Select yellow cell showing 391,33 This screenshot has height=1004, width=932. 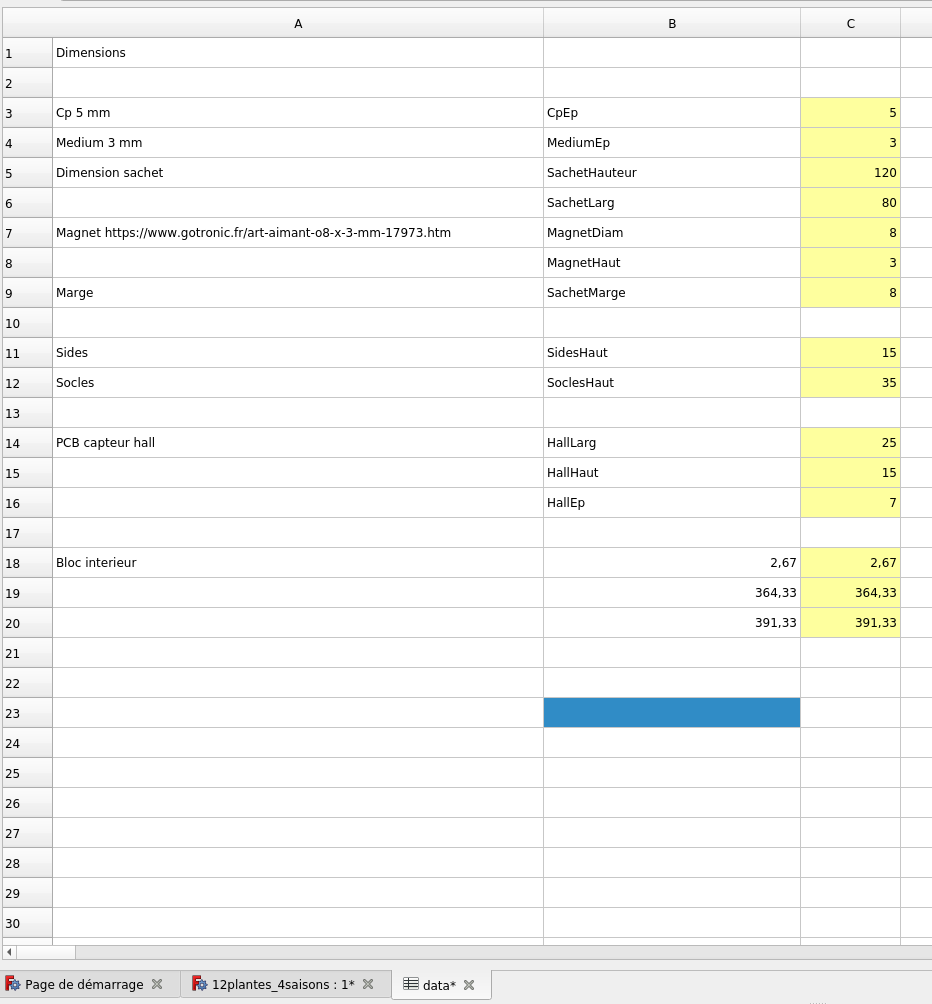pyautogui.click(x=850, y=623)
